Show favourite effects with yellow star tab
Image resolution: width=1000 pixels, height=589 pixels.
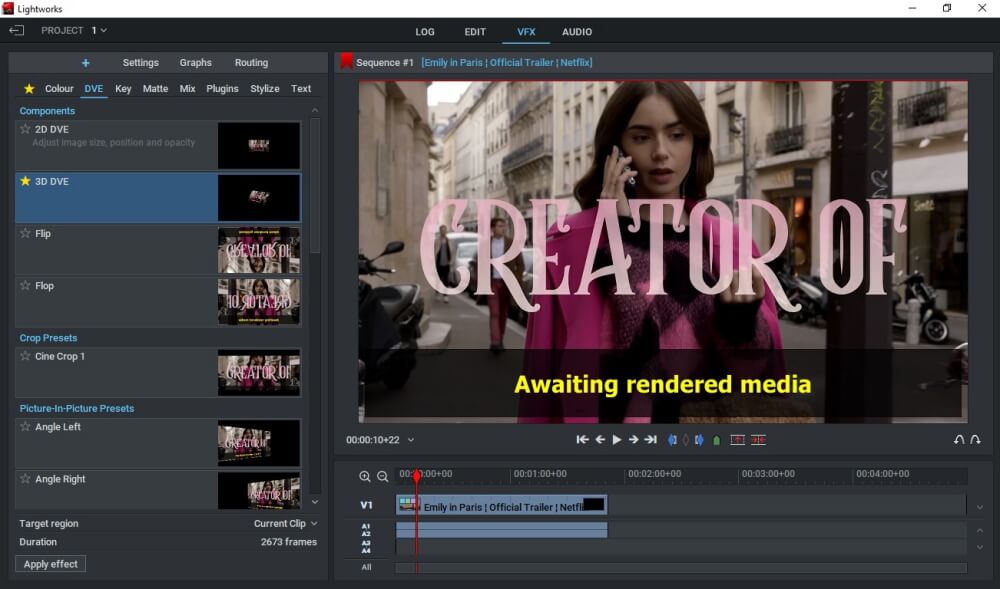[29, 89]
